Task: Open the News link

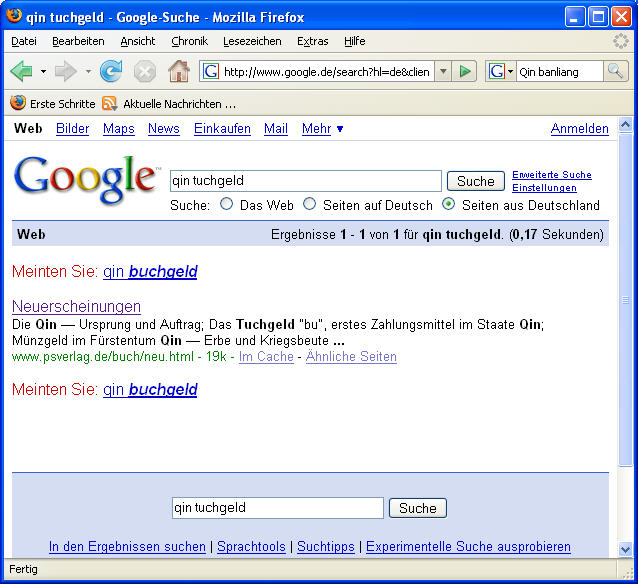Action: pos(164,129)
